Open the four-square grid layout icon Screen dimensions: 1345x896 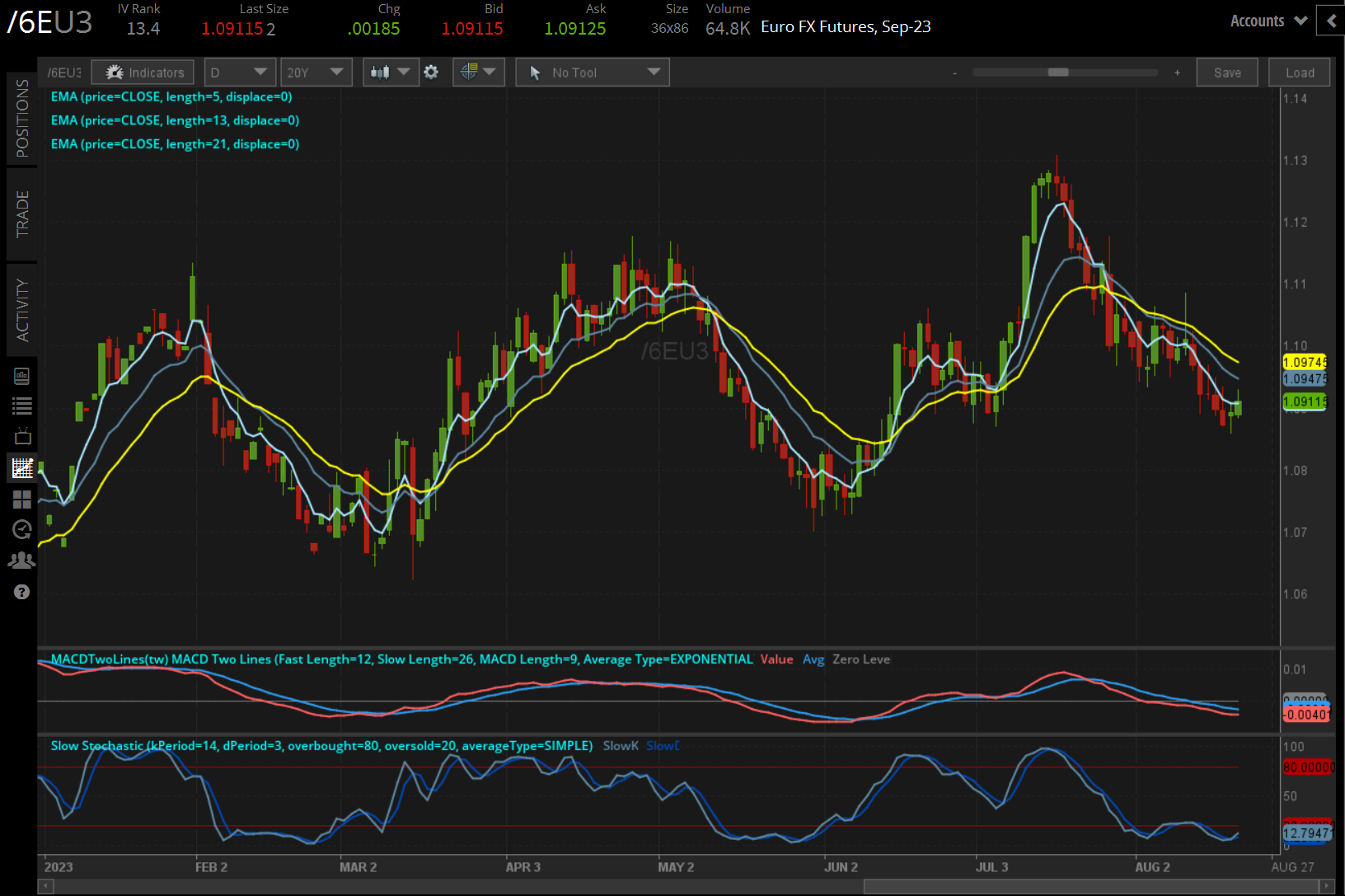pos(22,500)
